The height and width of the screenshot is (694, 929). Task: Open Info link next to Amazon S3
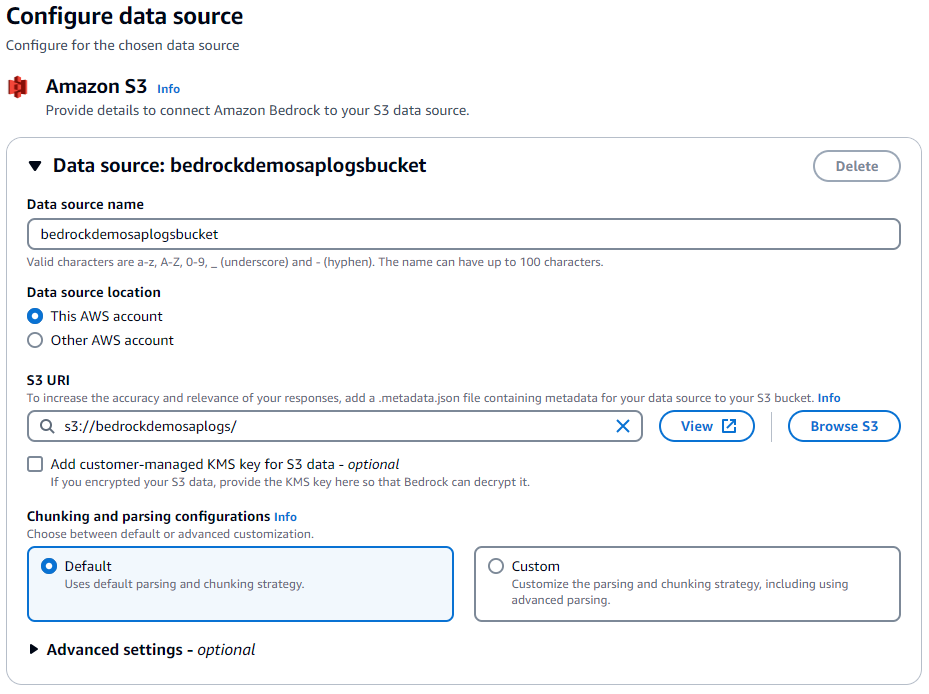point(168,89)
